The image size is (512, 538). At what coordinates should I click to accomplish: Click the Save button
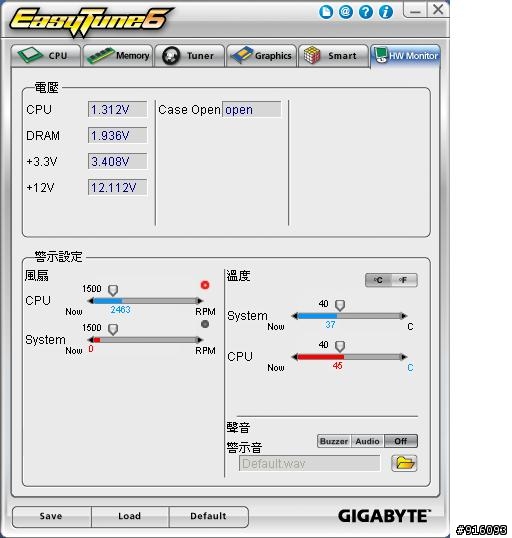pyautogui.click(x=51, y=517)
